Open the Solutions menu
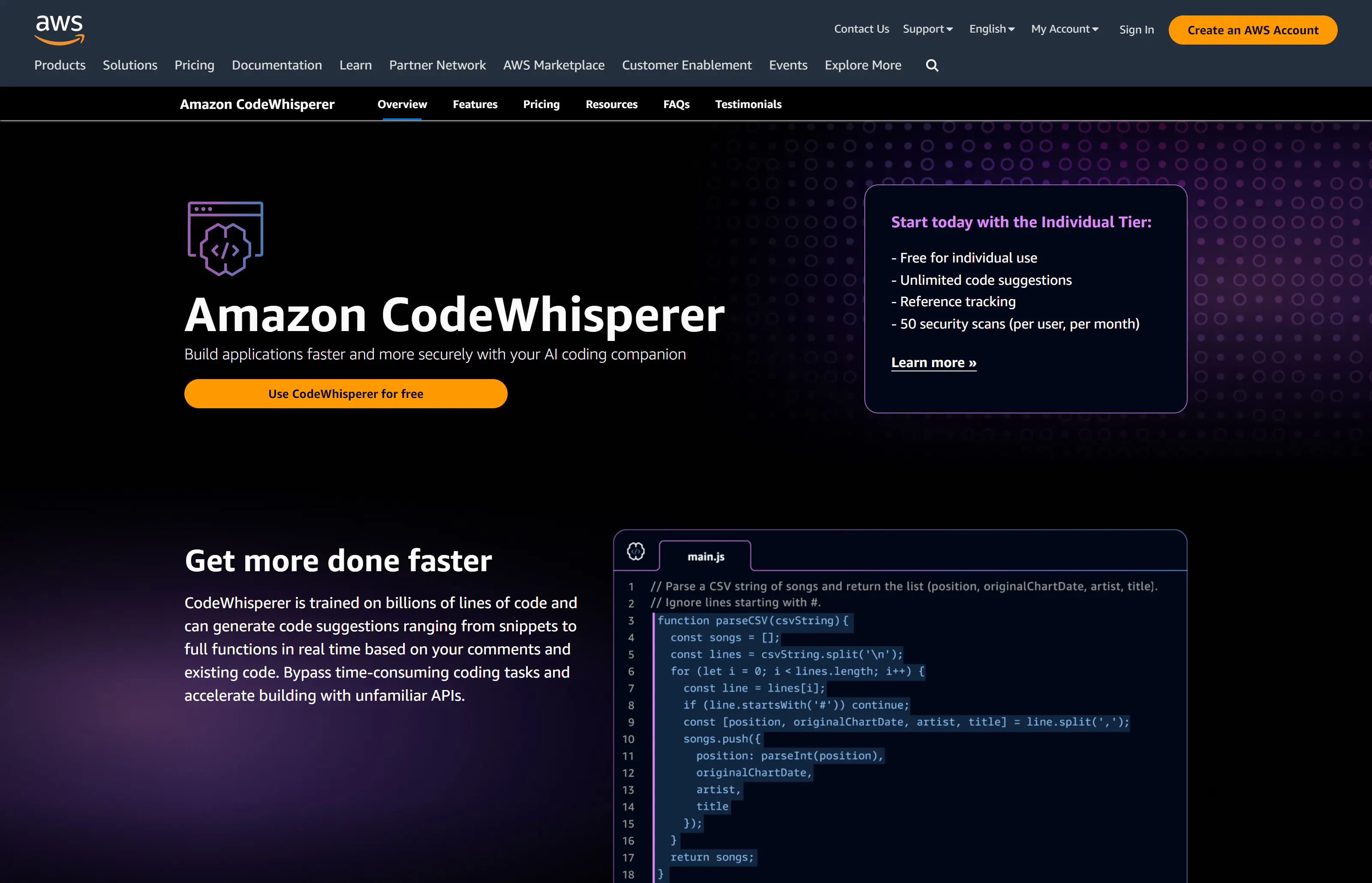The image size is (1372, 883). pyautogui.click(x=129, y=65)
